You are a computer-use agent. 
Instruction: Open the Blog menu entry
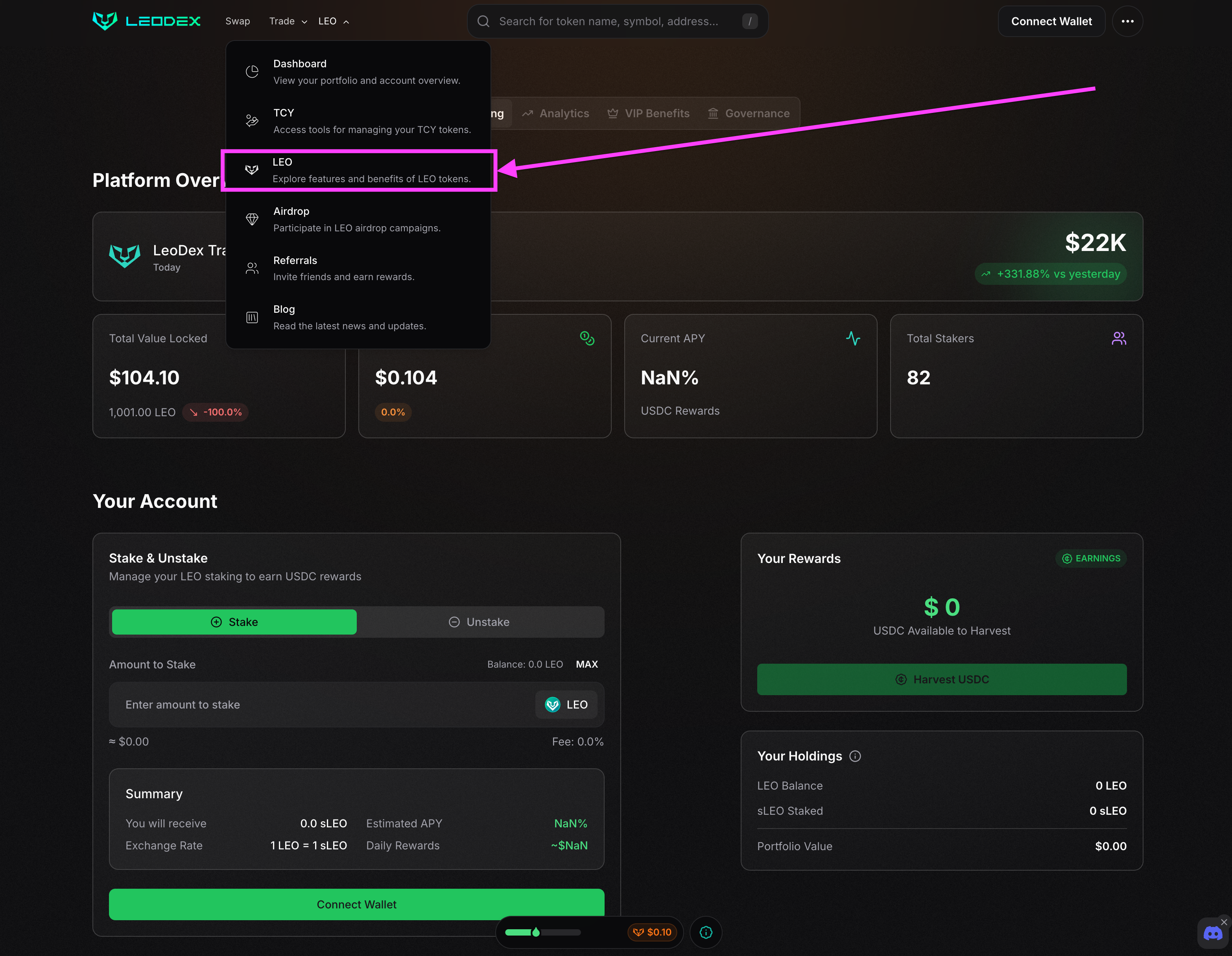(350, 317)
